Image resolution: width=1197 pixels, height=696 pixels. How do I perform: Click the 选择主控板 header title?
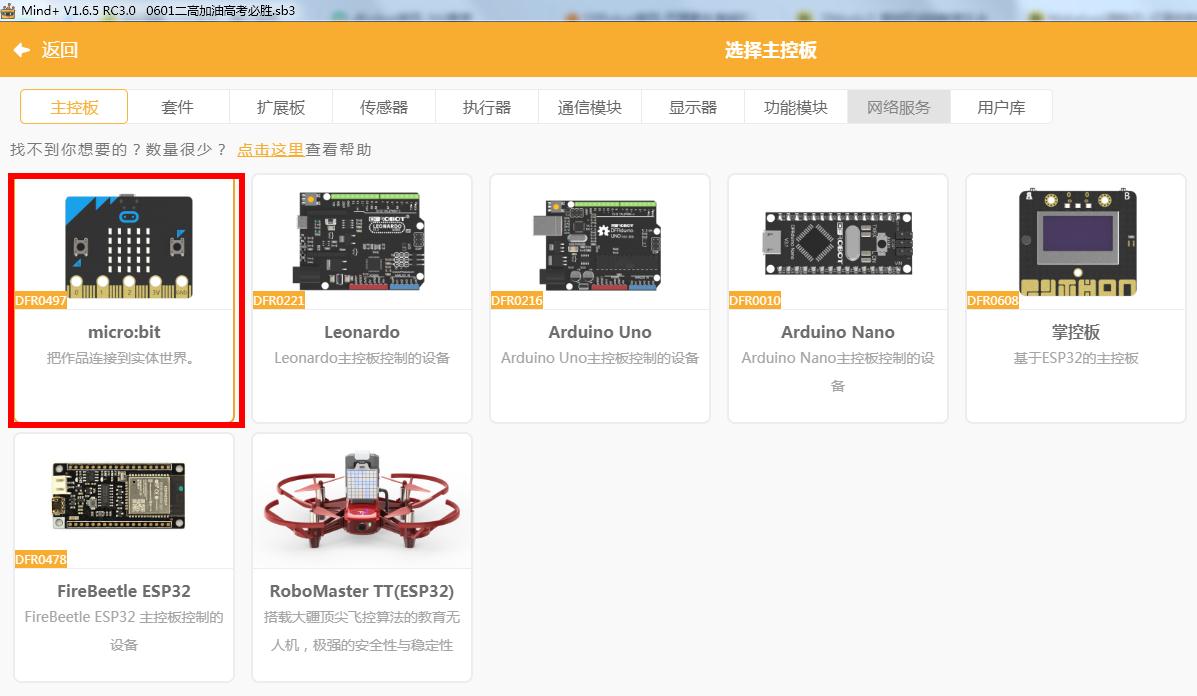pos(771,50)
